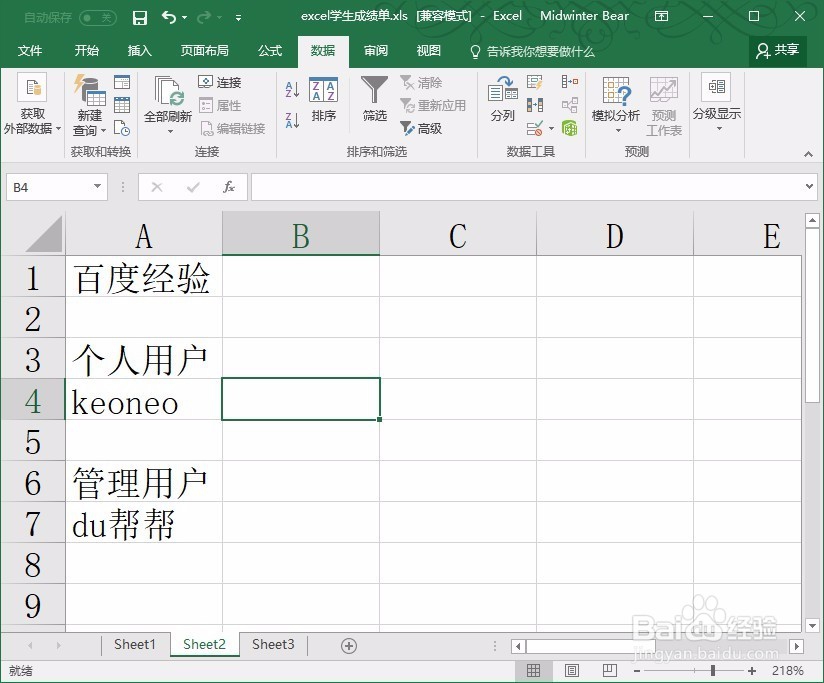This screenshot has height=683, width=824.
Task: Click 分列 text to columns
Action: coord(502,99)
